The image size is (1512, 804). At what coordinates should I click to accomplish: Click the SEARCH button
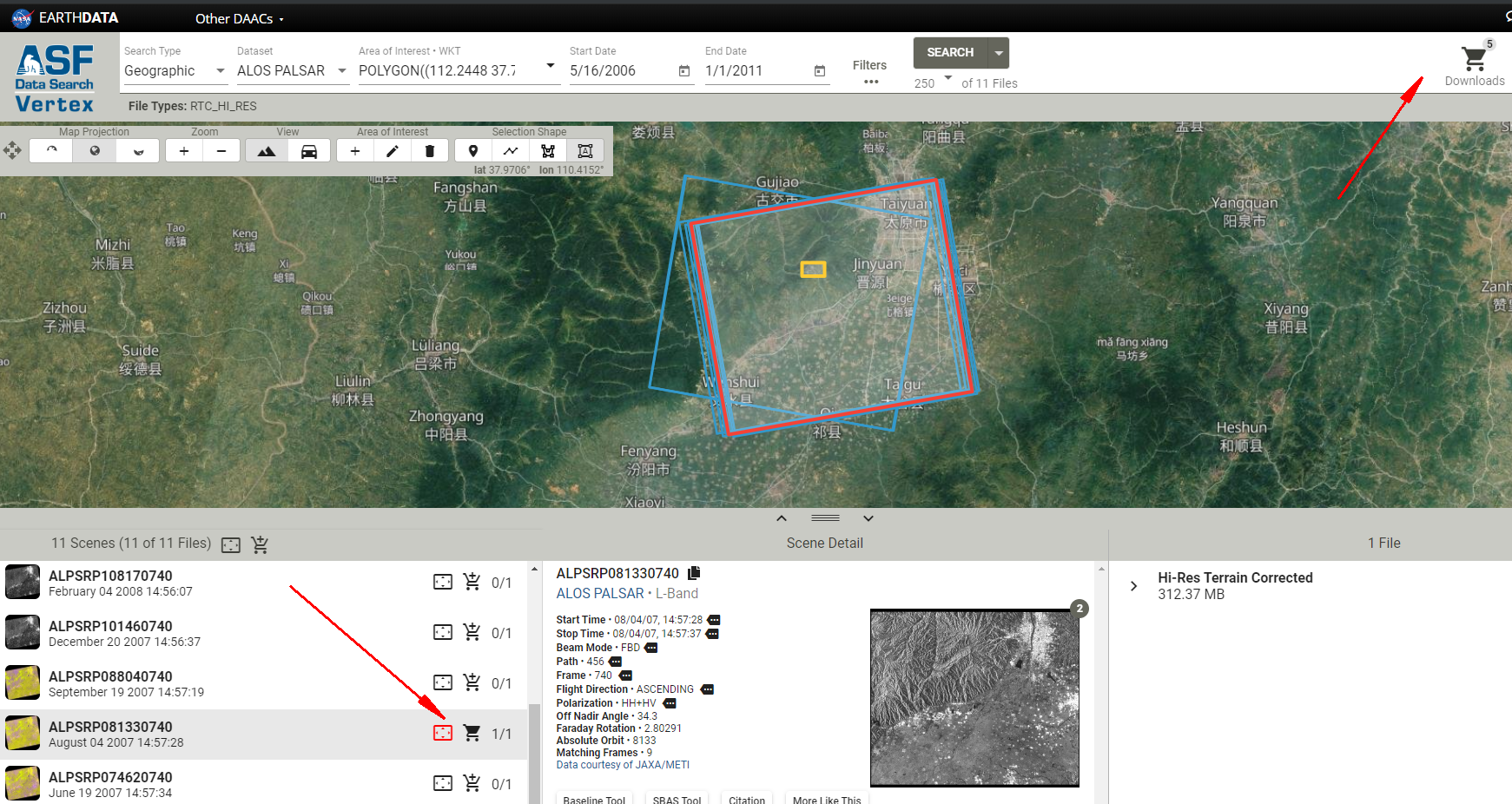tap(948, 52)
